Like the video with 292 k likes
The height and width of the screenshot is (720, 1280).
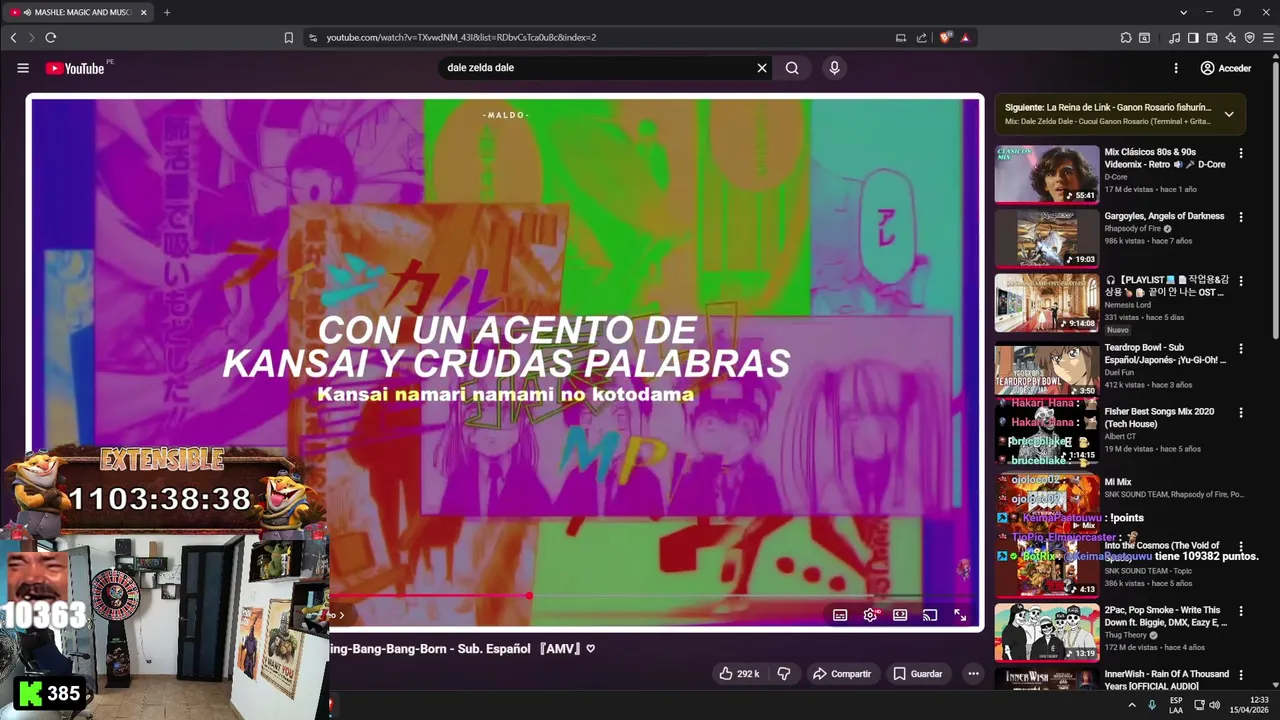(738, 674)
